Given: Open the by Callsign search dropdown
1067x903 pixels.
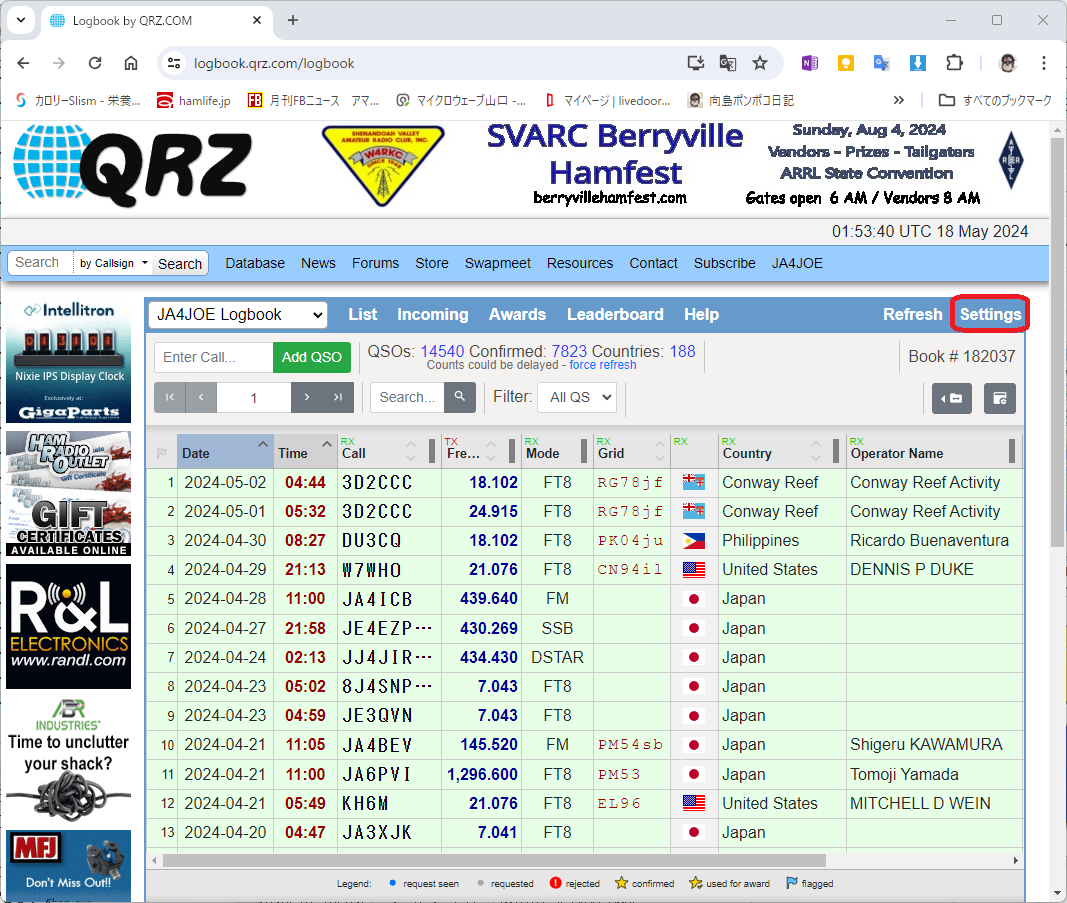Looking at the screenshot, I should pyautogui.click(x=114, y=263).
